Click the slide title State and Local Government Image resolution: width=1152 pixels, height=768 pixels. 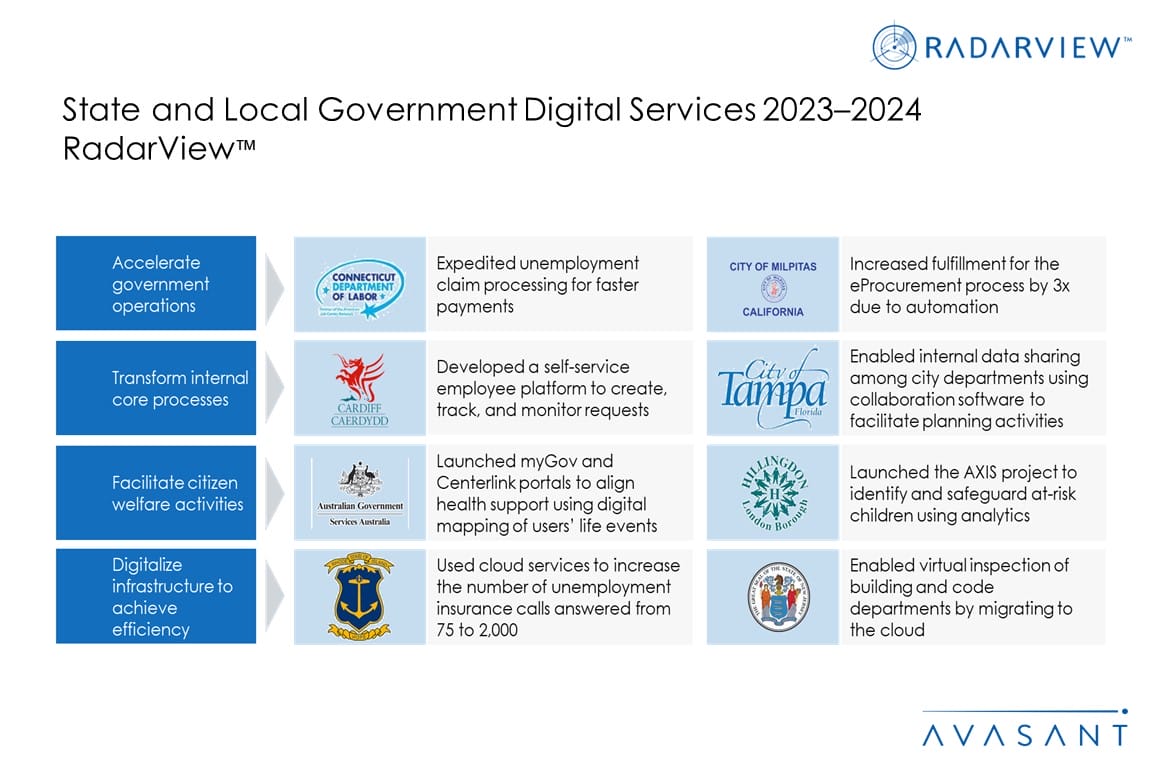[x=490, y=109]
